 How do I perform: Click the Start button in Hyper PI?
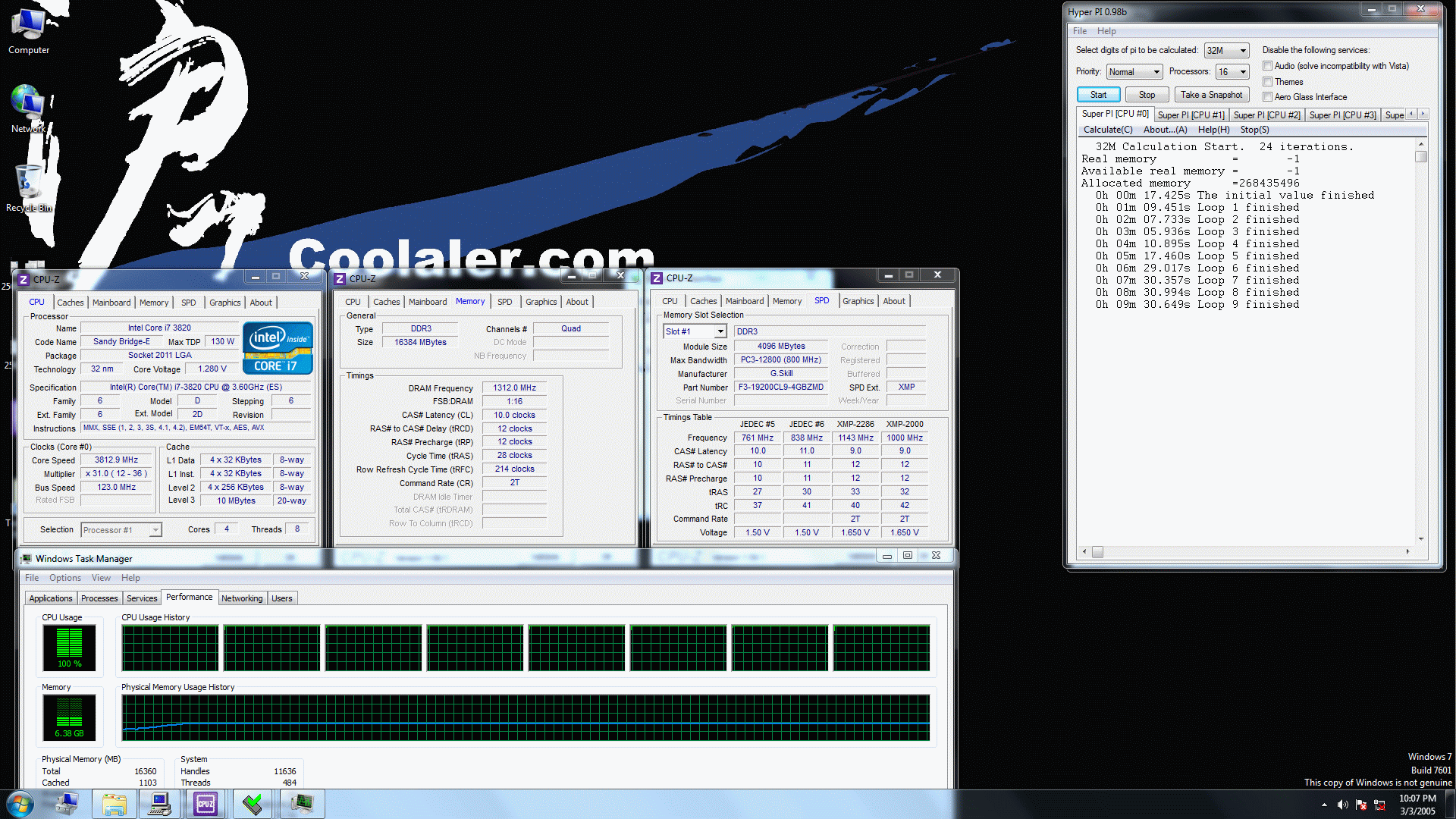tap(1098, 95)
